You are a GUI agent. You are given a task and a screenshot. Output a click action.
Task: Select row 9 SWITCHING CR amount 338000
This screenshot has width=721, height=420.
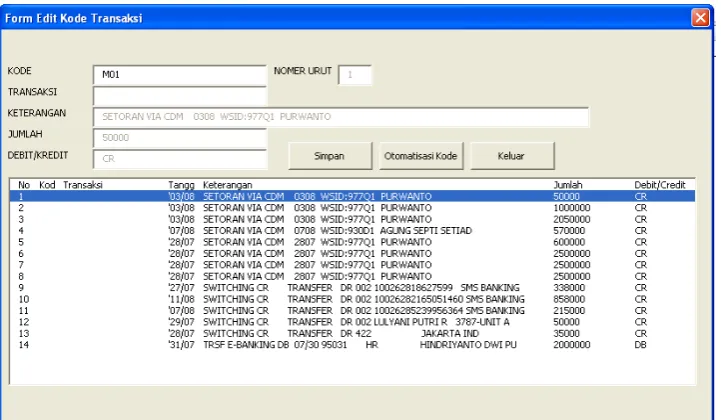click(352, 288)
